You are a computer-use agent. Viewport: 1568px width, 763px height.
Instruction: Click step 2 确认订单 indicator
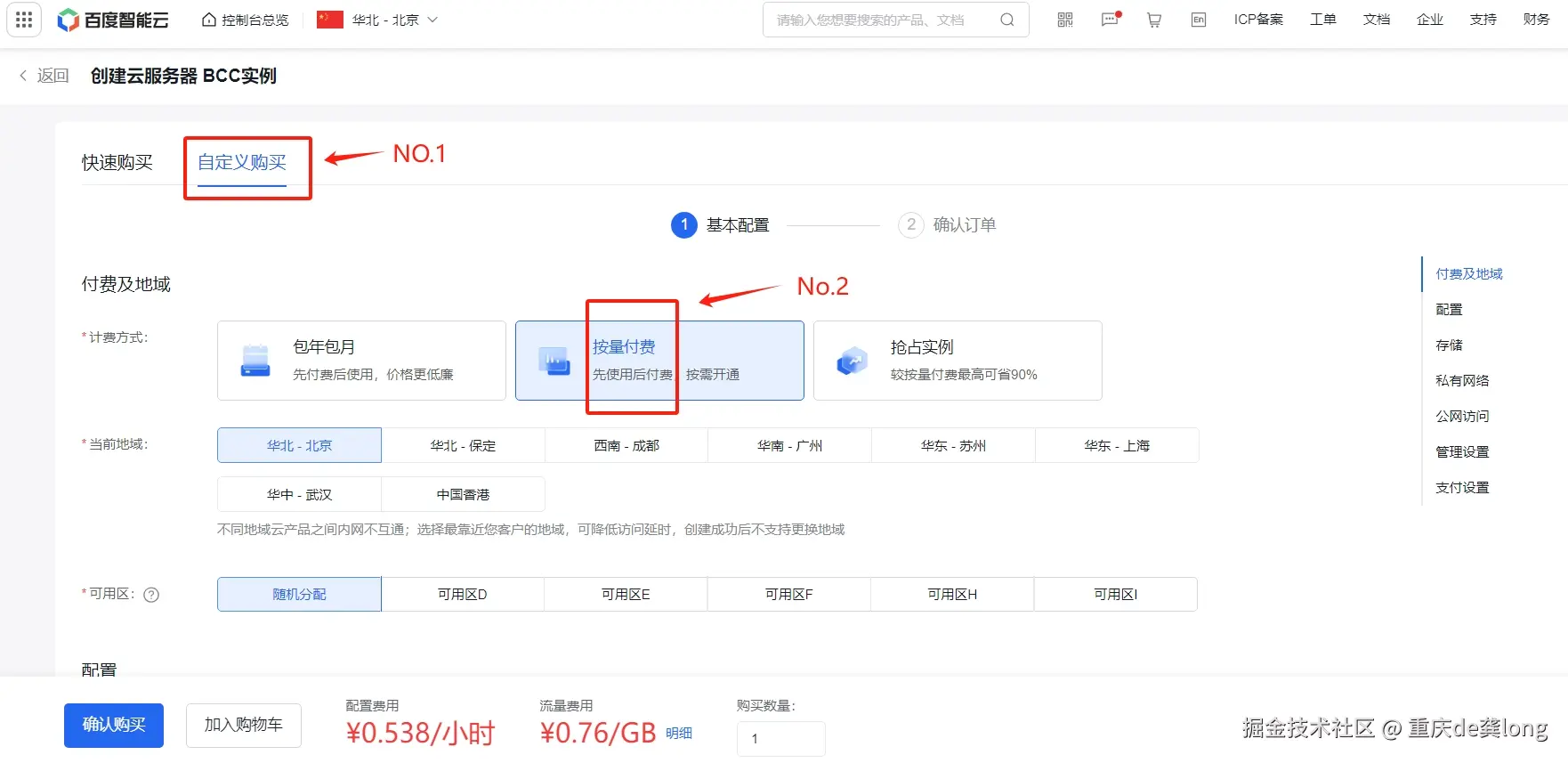click(x=947, y=224)
